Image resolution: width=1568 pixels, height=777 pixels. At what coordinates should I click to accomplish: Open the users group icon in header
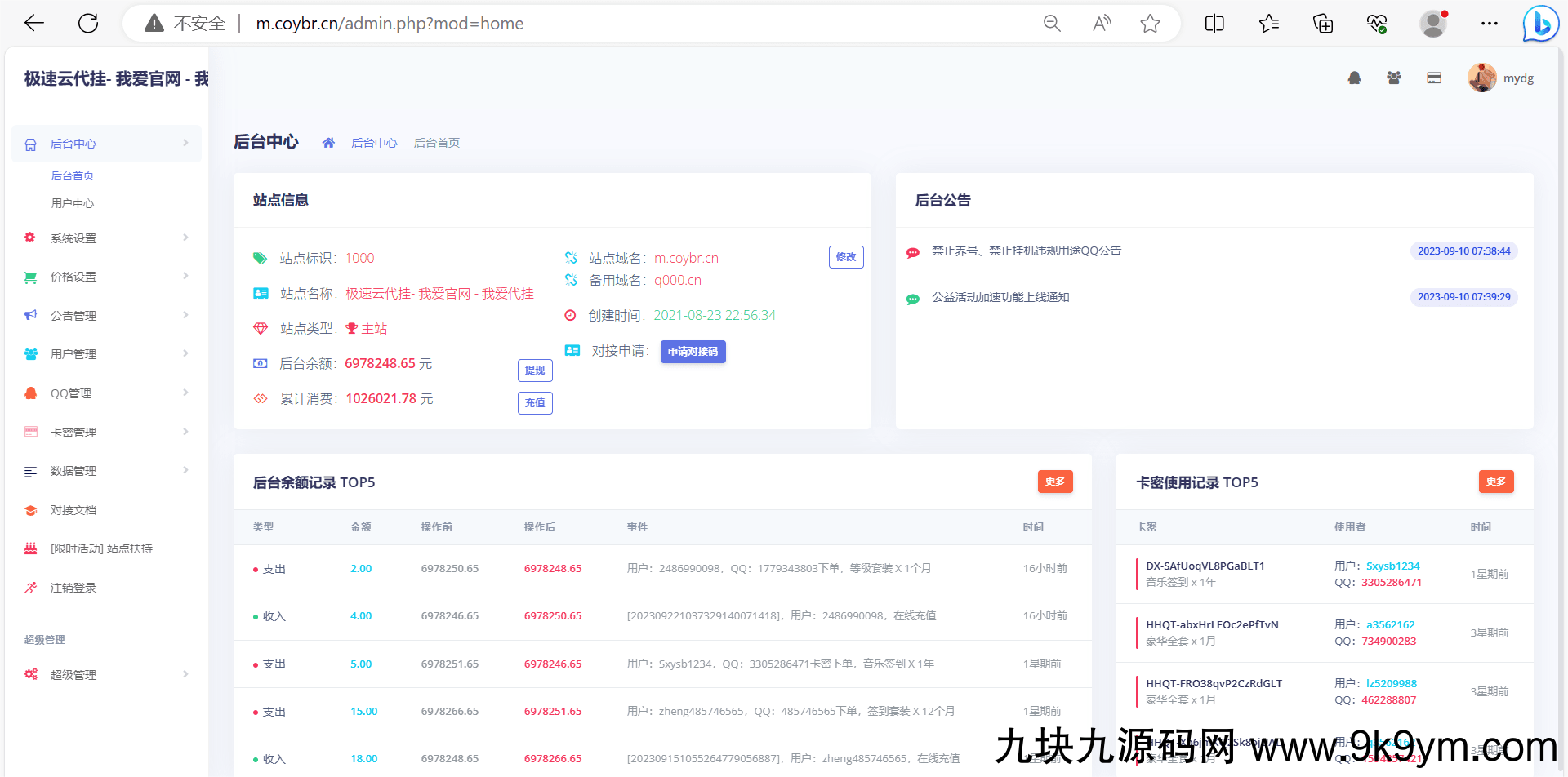click(1394, 78)
